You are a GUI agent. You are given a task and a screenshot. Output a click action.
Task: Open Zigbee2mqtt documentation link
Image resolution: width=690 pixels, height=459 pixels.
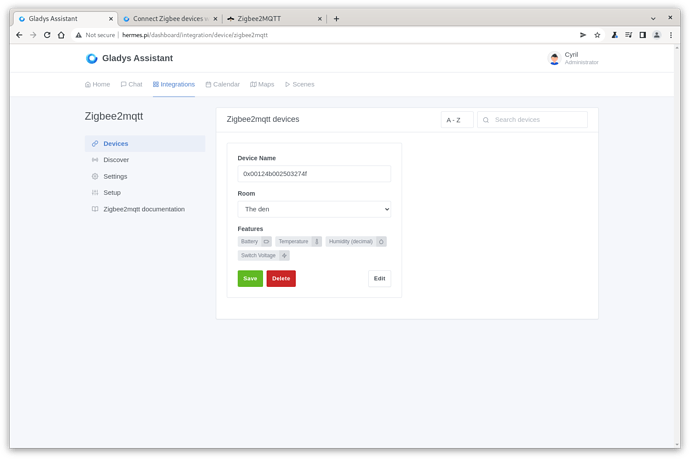click(x=145, y=209)
